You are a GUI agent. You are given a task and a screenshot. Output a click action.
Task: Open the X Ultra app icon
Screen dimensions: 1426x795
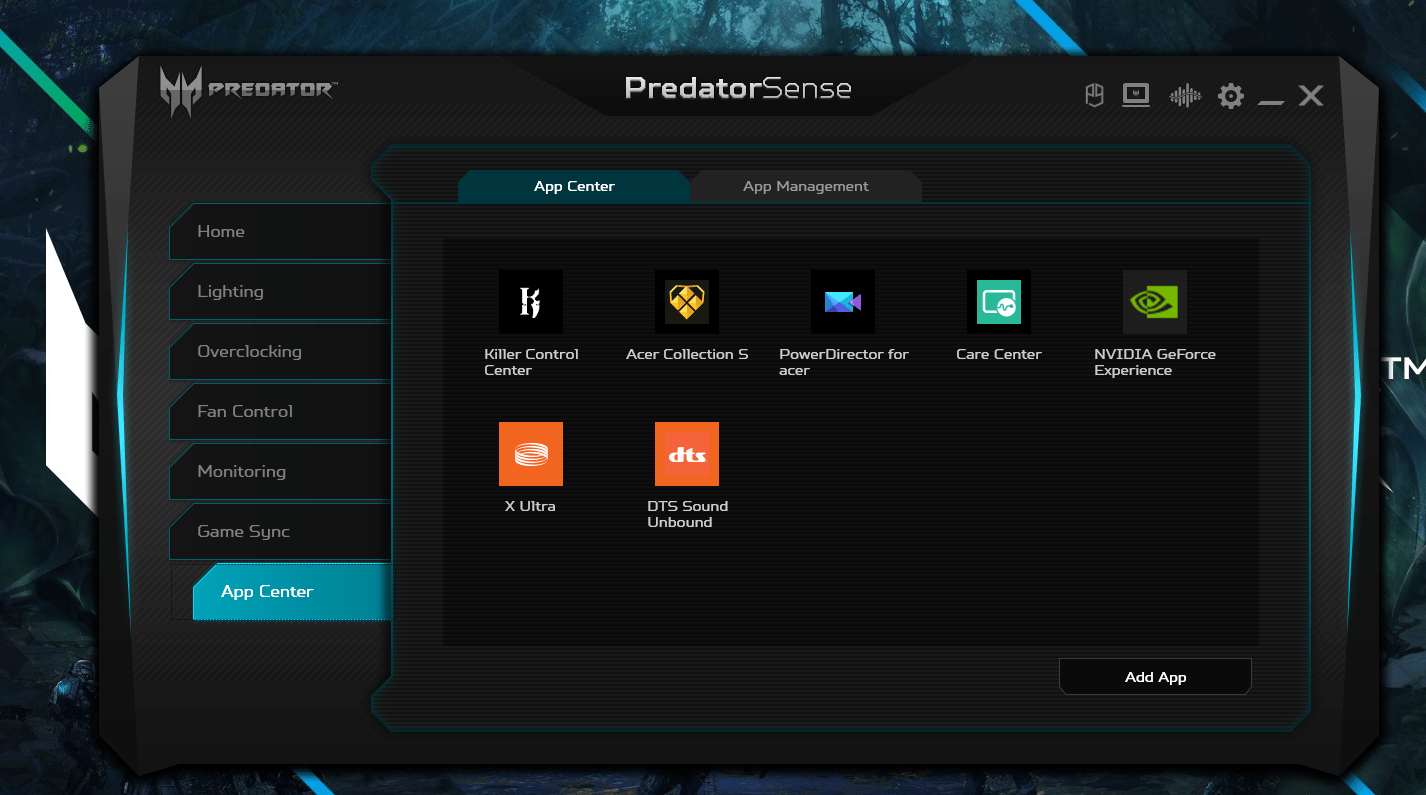click(530, 454)
